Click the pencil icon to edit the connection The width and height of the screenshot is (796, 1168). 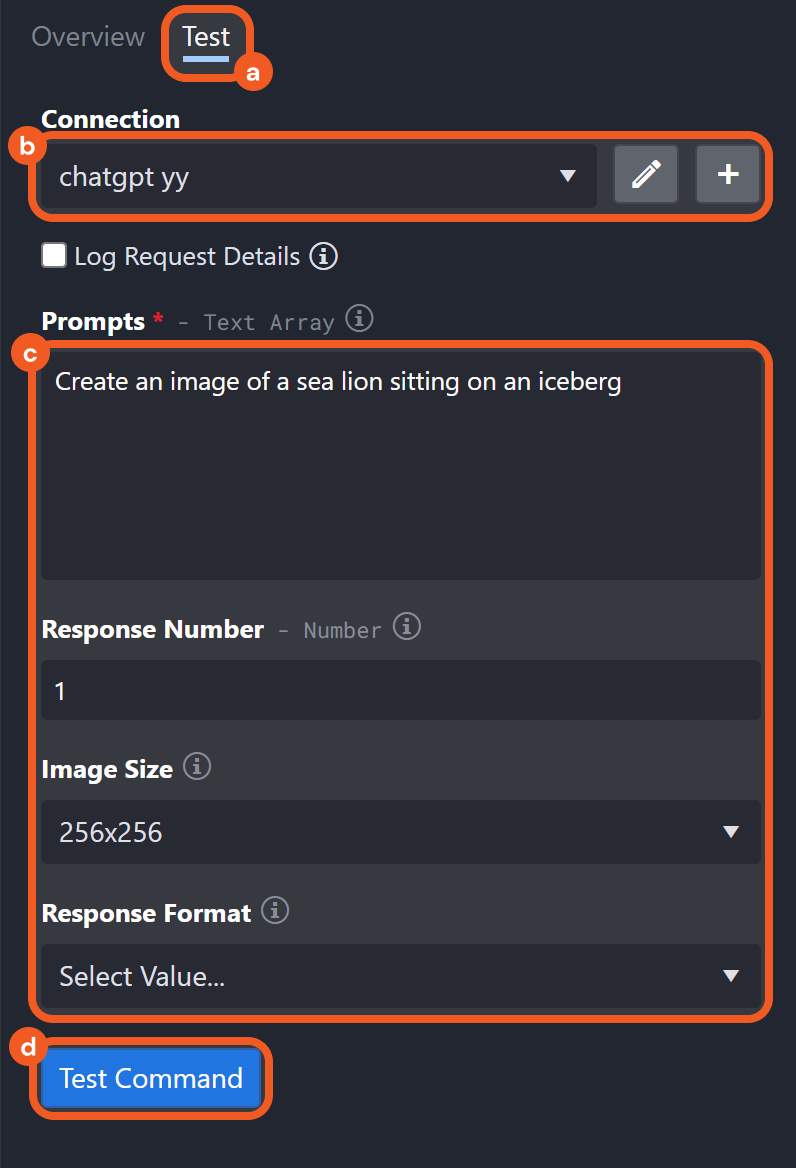coord(645,174)
